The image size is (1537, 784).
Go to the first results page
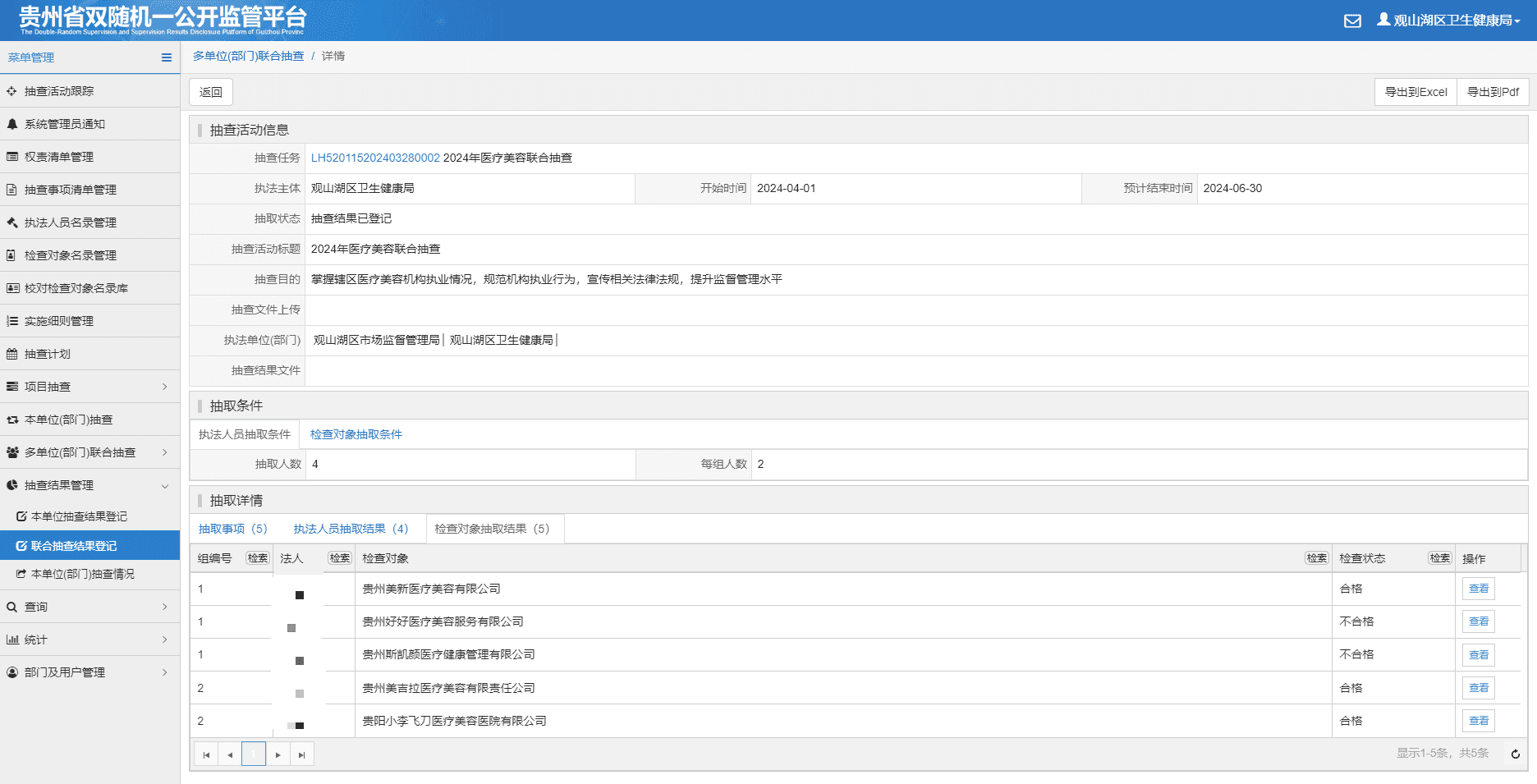coord(206,754)
